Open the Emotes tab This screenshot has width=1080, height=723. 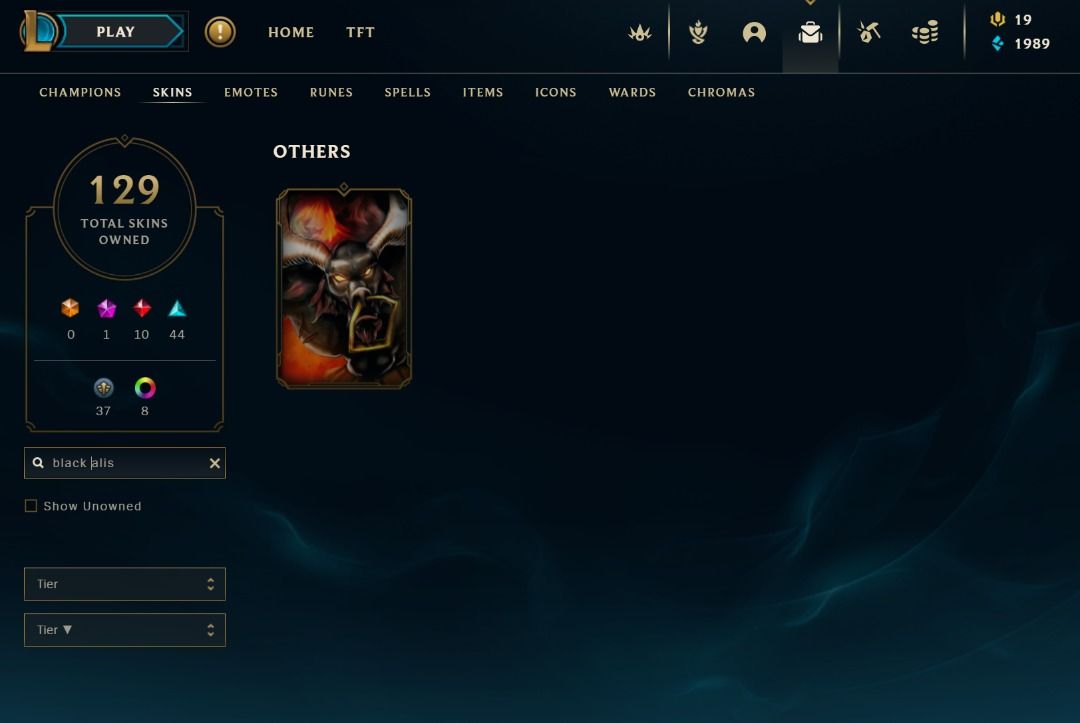tap(251, 92)
